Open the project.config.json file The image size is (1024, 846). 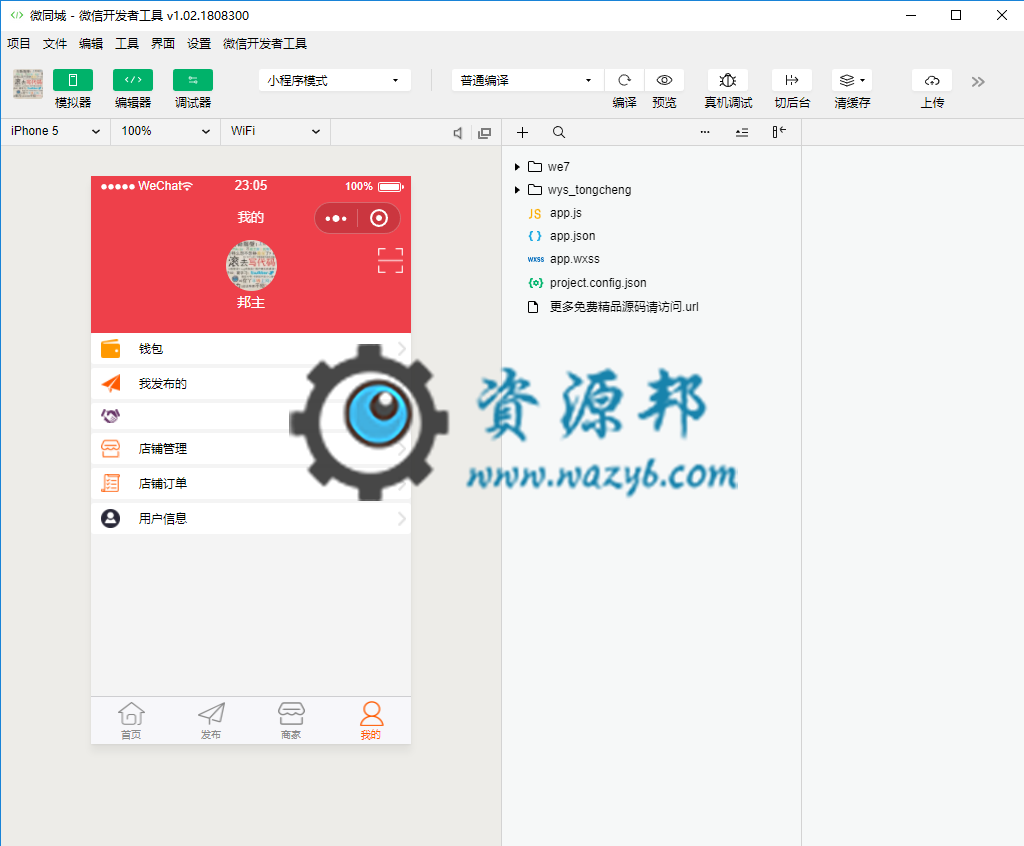598,283
